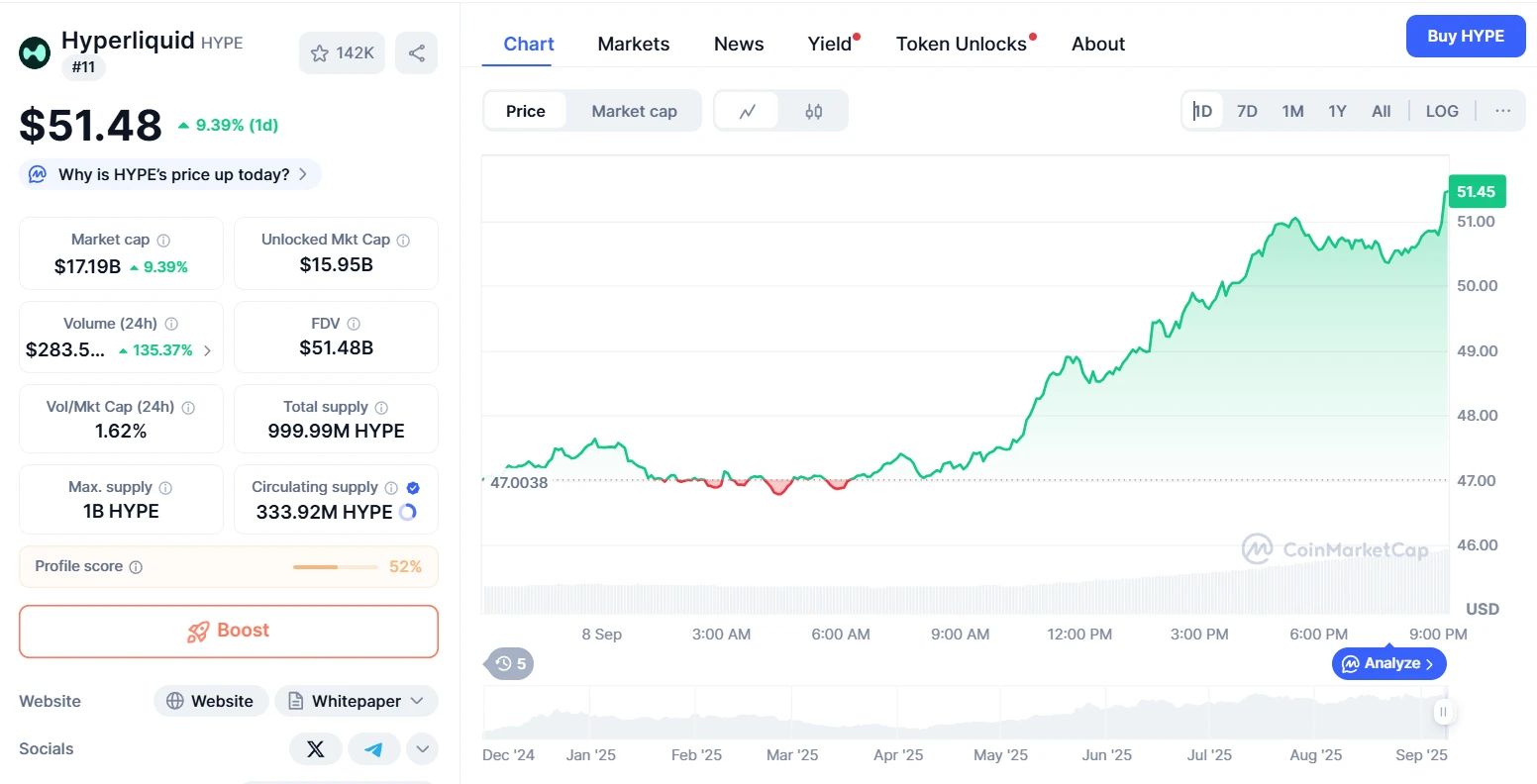
Task: Select the line chart view icon
Action: coord(748,111)
